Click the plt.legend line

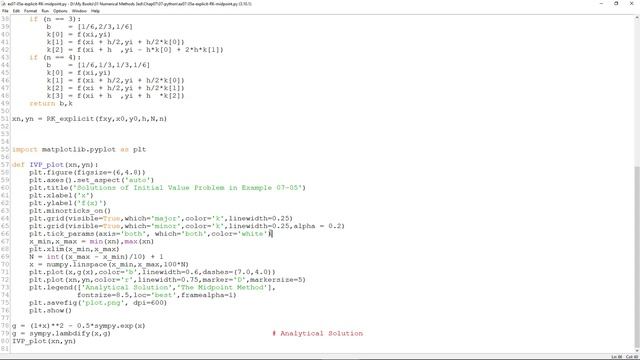coord(152,287)
